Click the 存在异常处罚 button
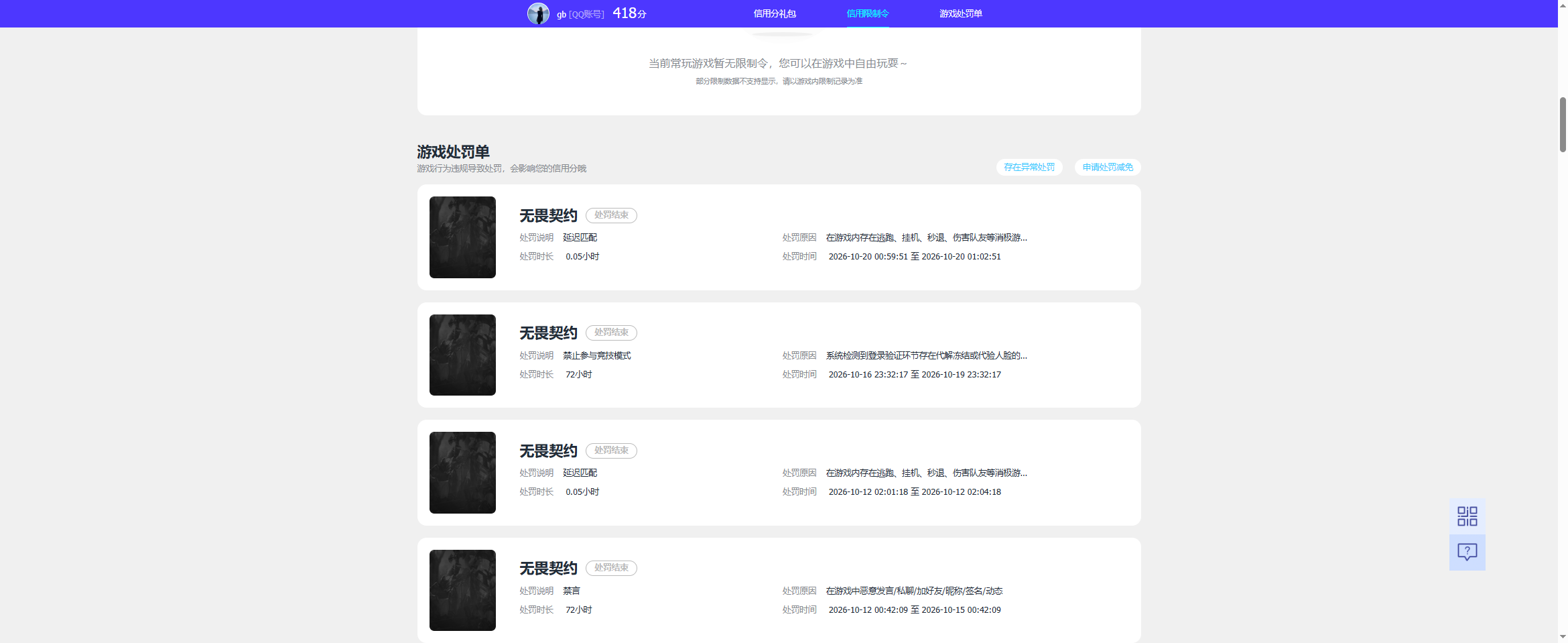 click(1029, 167)
